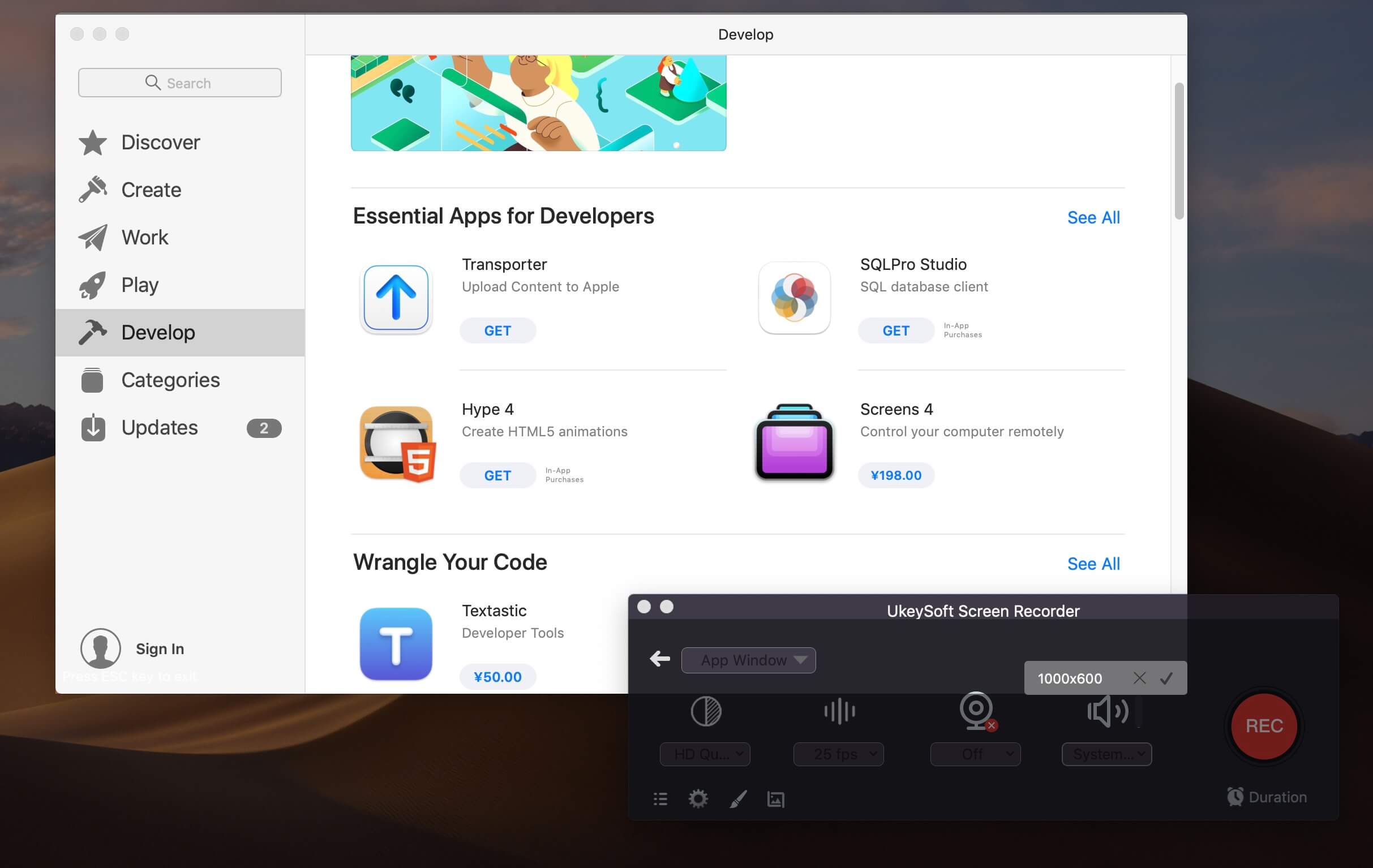Screen dimensions: 1373x868
Task: Get the SQLPro Studio app
Action: click(896, 330)
